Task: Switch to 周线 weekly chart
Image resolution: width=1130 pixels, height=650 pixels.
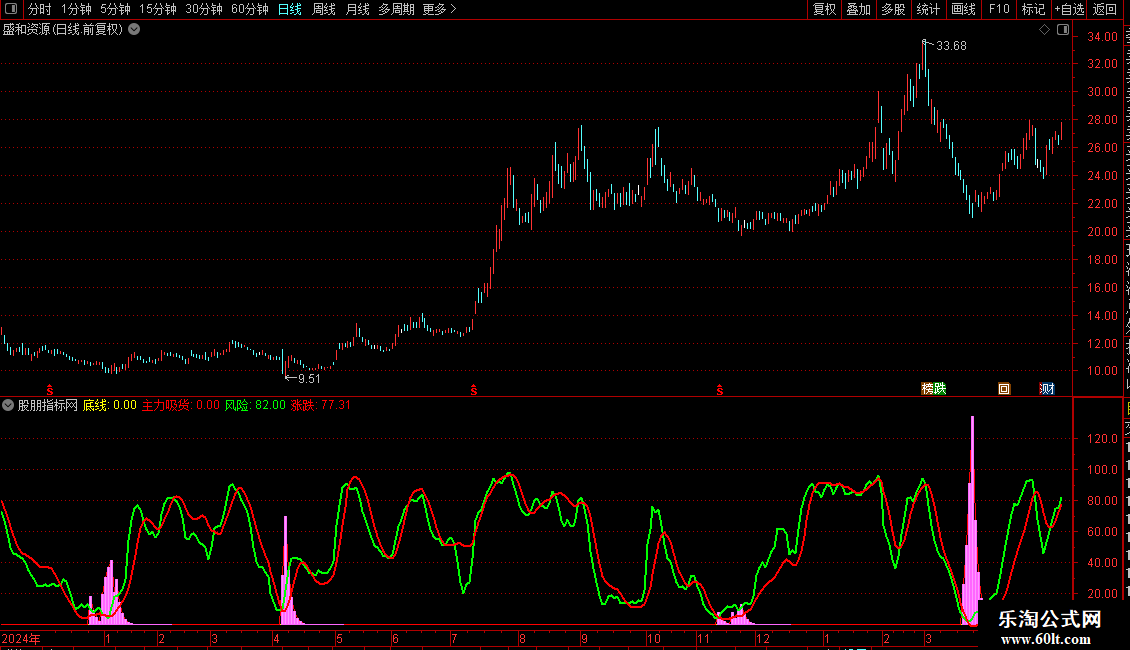Action: click(x=324, y=9)
